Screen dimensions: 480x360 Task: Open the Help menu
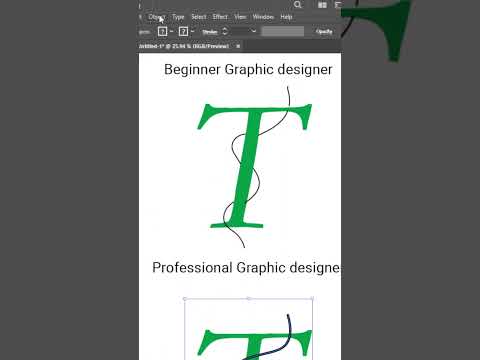pos(286,17)
